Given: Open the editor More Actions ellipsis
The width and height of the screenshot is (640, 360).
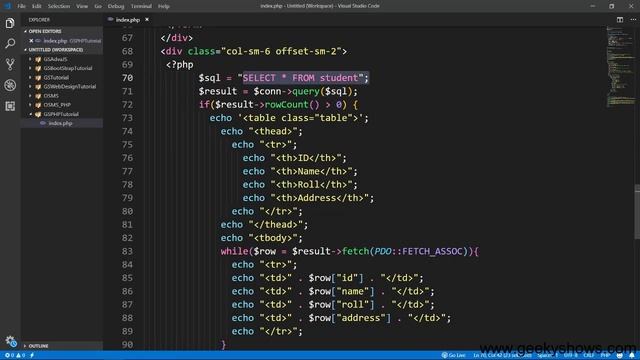Looking at the screenshot, I should click(633, 20).
